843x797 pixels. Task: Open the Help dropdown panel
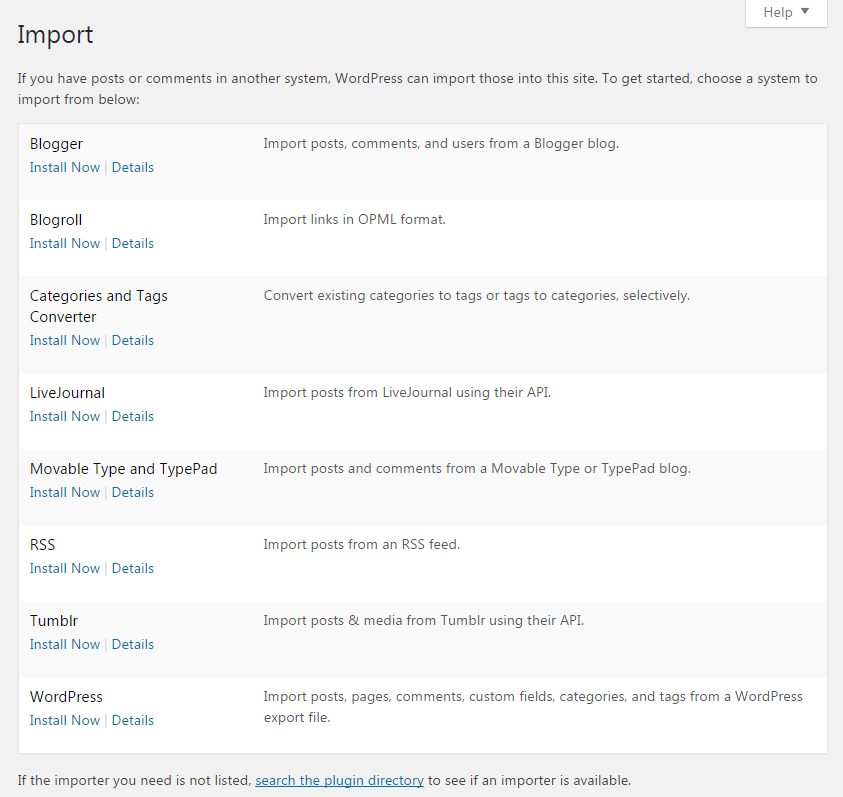779,13
